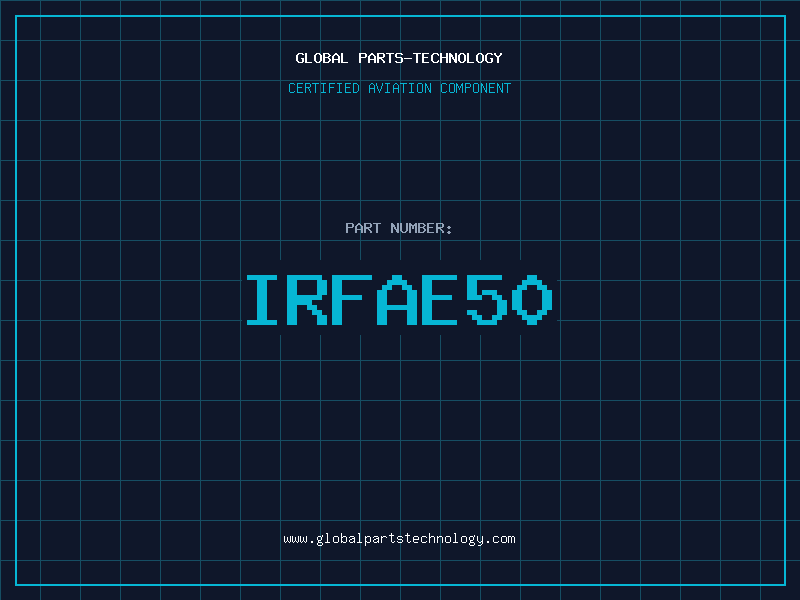Click the digit 0 in the part number

[532, 300]
